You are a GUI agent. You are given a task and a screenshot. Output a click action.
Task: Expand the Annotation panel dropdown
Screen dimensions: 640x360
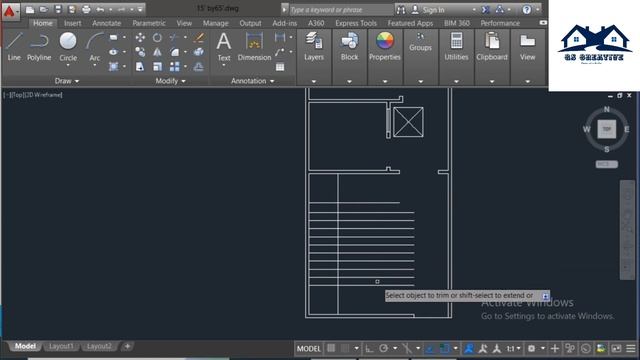pos(253,81)
